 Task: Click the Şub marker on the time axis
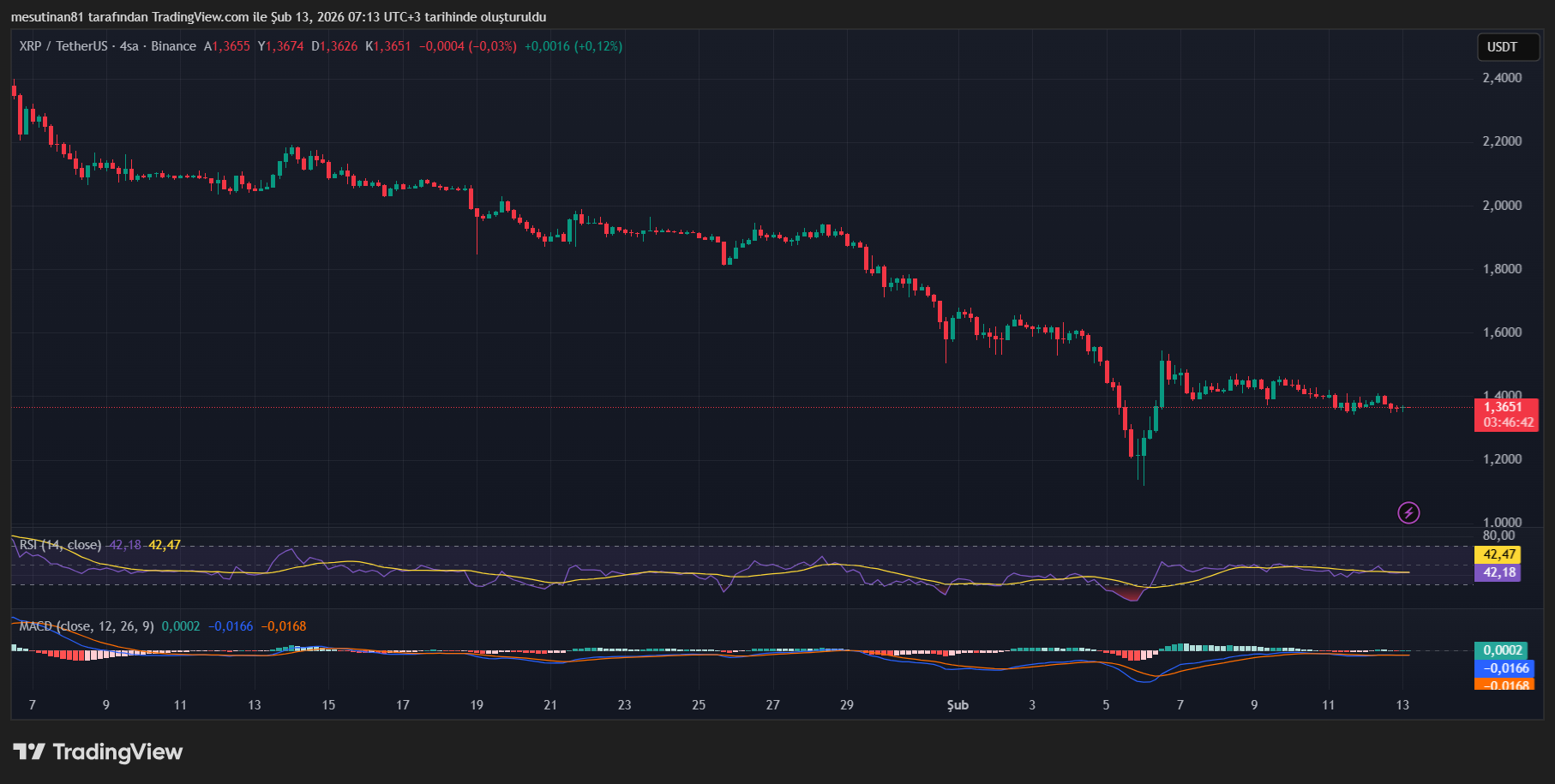[958, 705]
